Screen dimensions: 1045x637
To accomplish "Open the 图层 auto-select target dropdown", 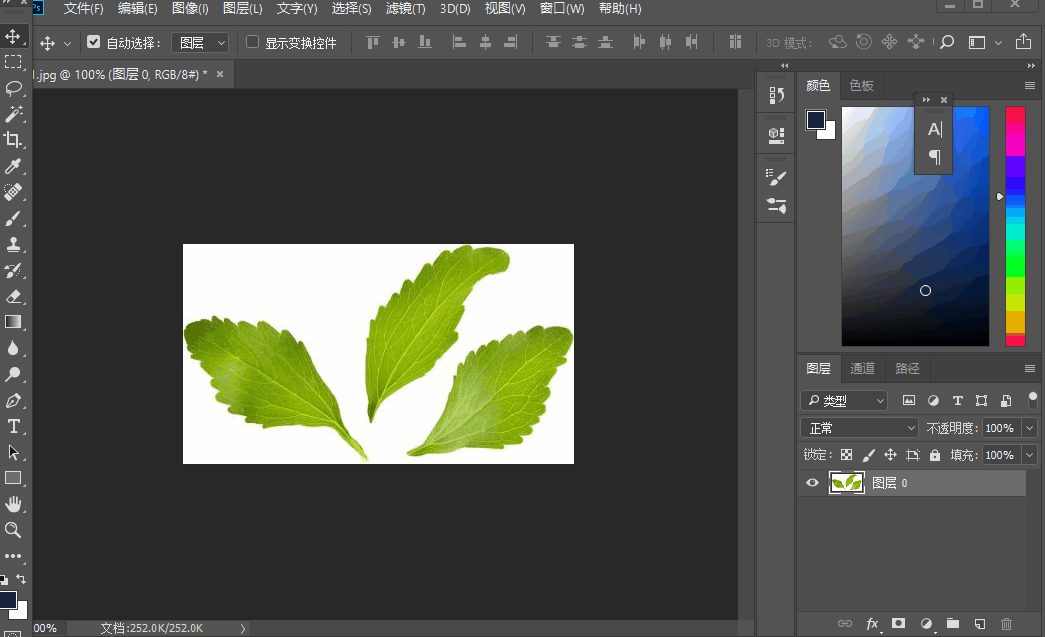I will pyautogui.click(x=200, y=43).
